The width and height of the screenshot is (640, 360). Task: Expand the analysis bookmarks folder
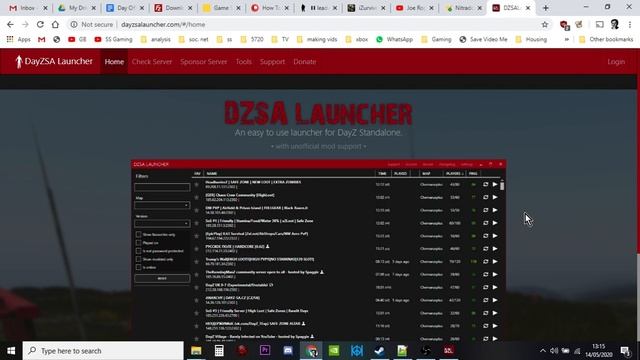click(x=156, y=40)
